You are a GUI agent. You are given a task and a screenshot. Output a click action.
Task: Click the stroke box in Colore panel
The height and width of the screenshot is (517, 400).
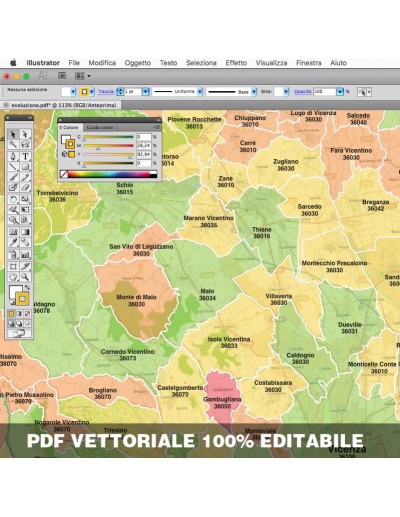click(x=70, y=144)
